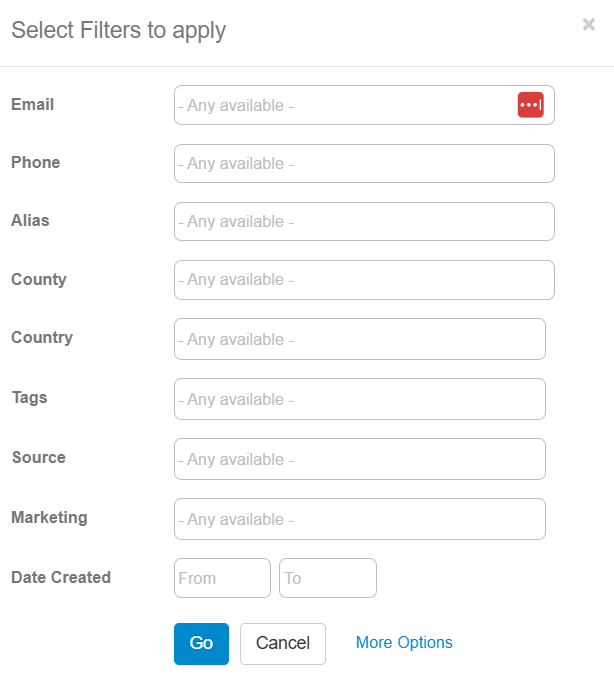
Task: Close the Select Filters dialog
Action: coord(589,25)
